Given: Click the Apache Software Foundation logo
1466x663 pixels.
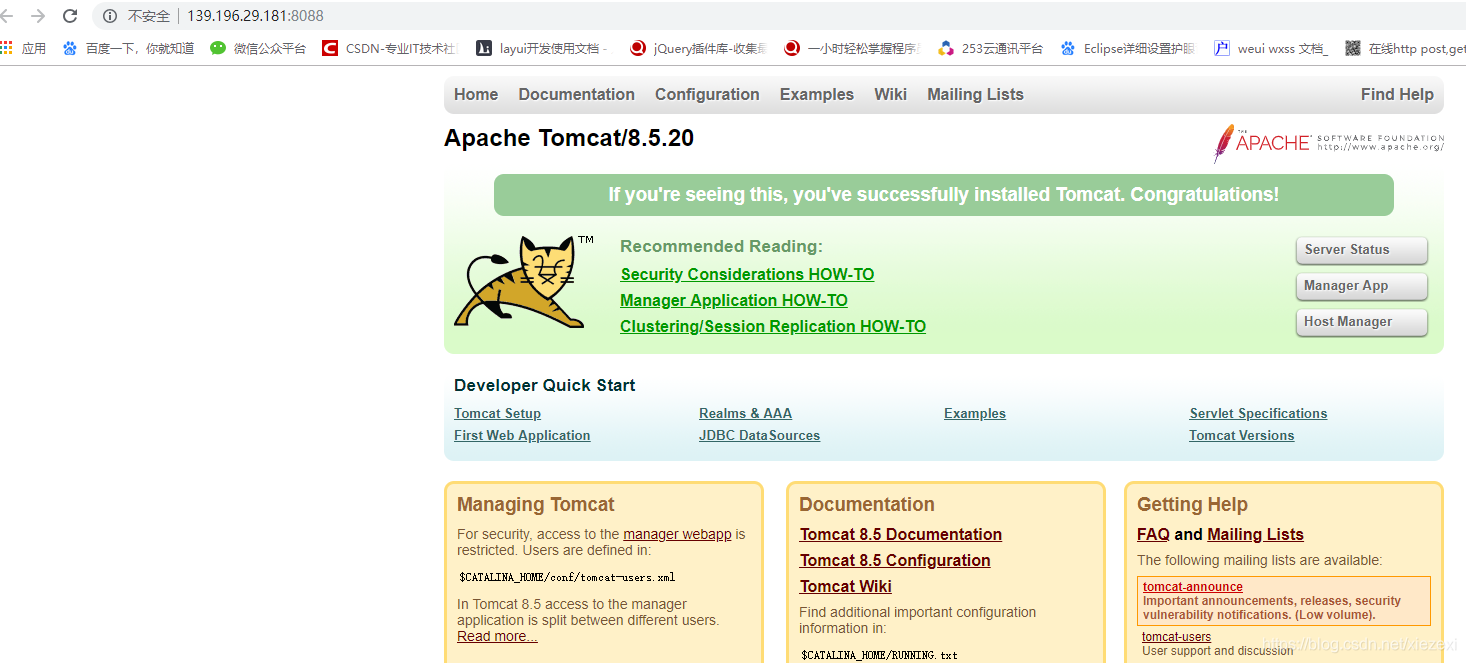Looking at the screenshot, I should coord(1328,143).
